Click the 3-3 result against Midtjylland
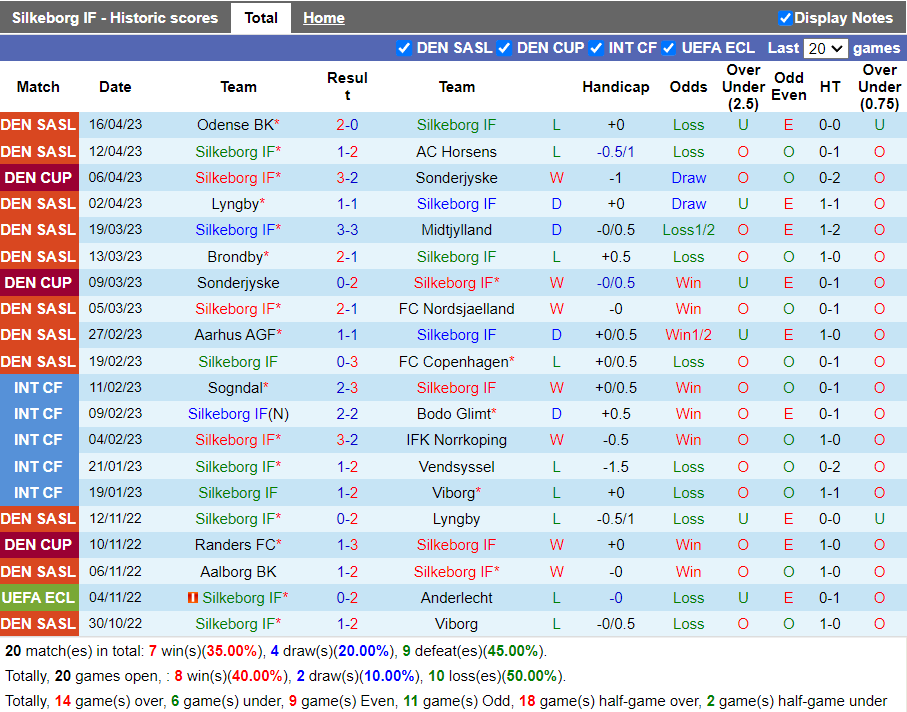 (347, 230)
